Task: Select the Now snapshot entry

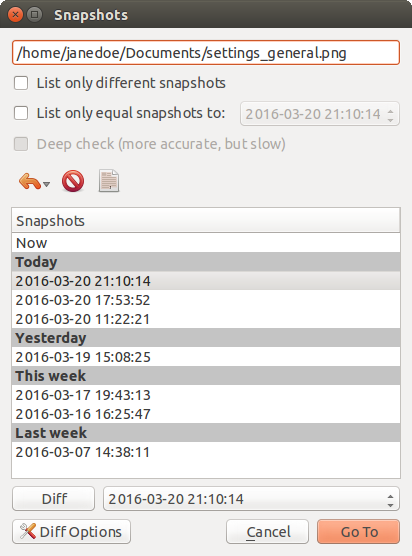Action: 206,243
